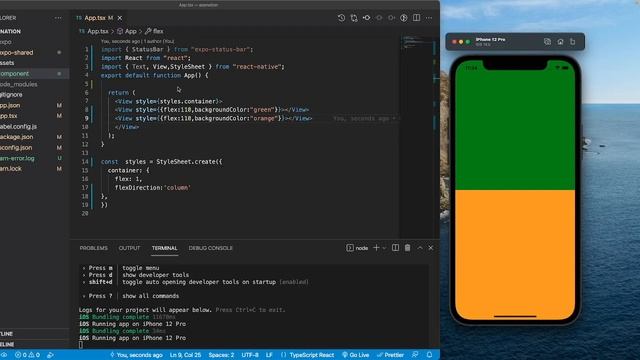Viewport: 640px width, 360px height.
Task: Open yarn.lock file
Action: coord(33,169)
